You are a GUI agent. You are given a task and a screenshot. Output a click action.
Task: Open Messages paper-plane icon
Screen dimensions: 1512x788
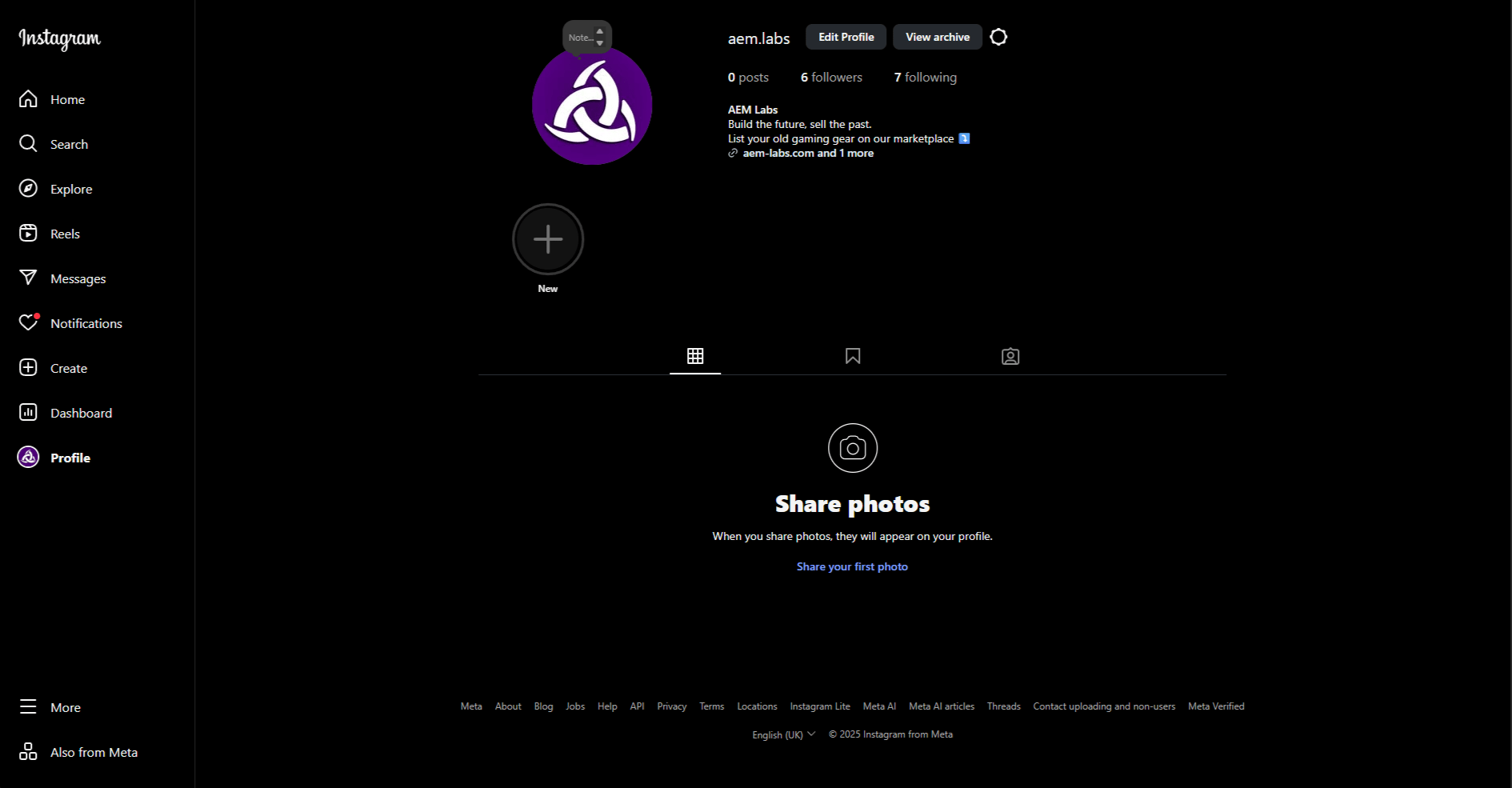pos(28,278)
